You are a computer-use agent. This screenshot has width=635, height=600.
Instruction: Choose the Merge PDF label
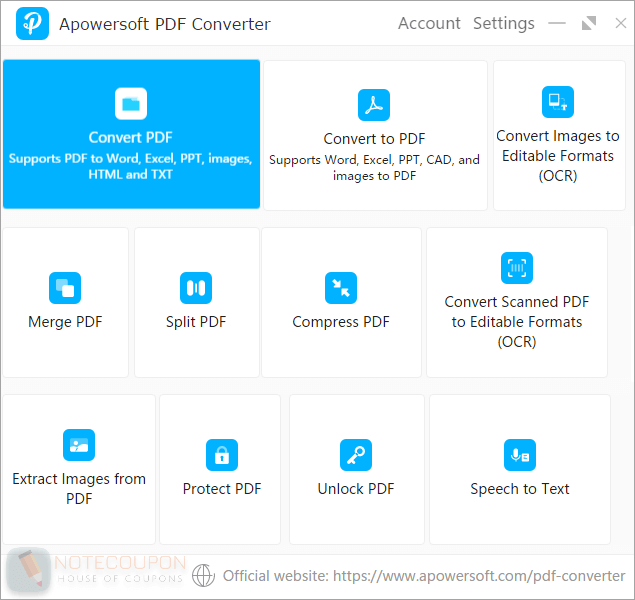click(x=65, y=322)
